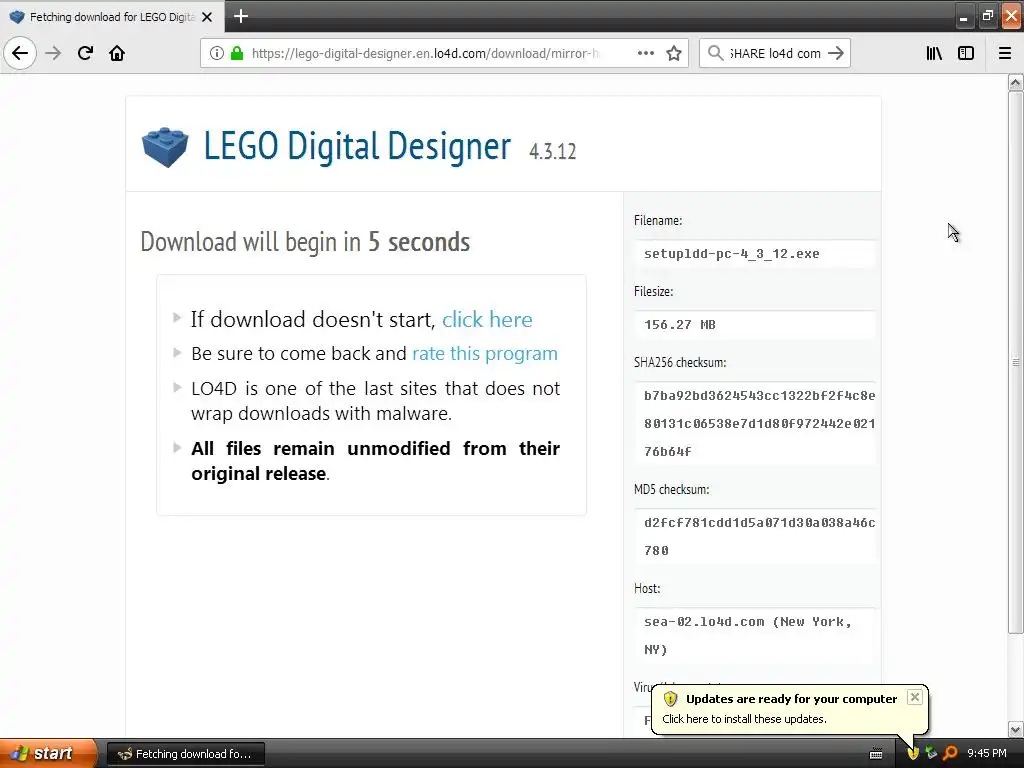Click the green secure connection padlock

click(x=238, y=54)
